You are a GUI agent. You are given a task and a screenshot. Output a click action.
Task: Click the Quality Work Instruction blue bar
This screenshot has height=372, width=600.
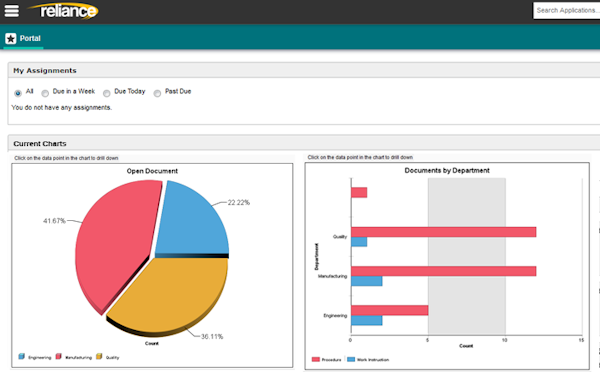click(x=359, y=242)
